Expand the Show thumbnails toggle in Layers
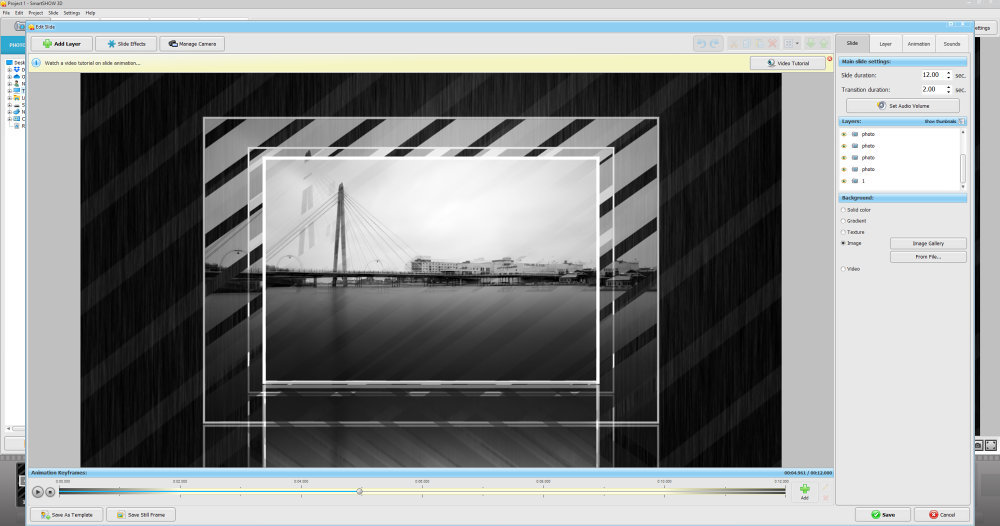 pyautogui.click(x=962, y=121)
